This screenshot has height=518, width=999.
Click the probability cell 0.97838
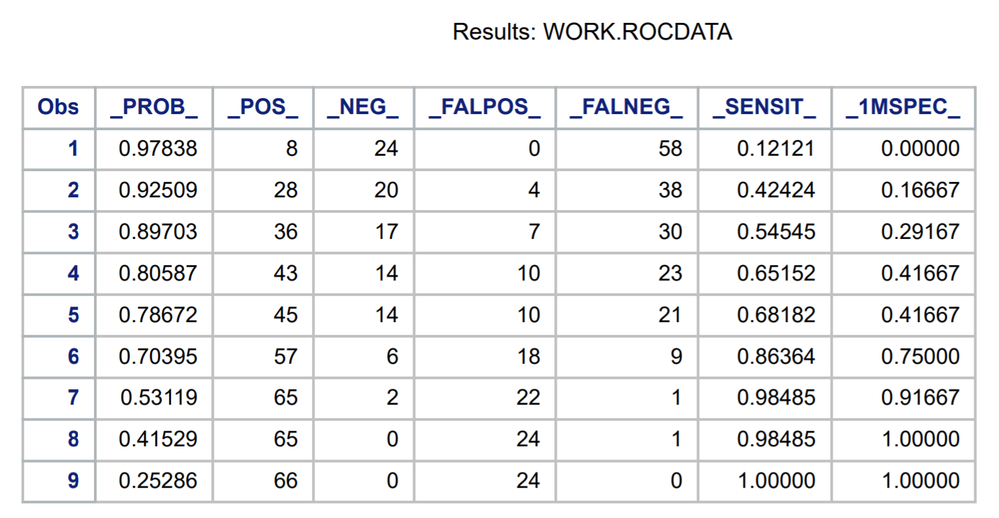158,149
